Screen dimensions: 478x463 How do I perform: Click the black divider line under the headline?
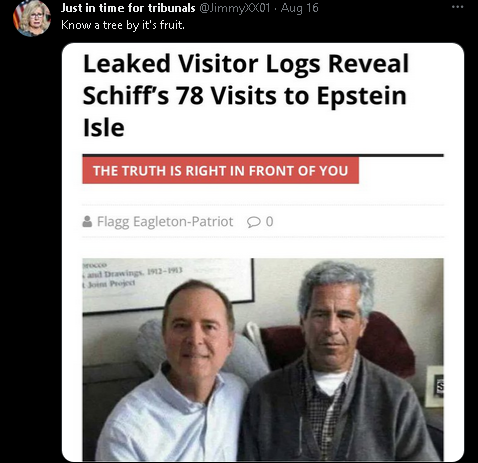263,155
